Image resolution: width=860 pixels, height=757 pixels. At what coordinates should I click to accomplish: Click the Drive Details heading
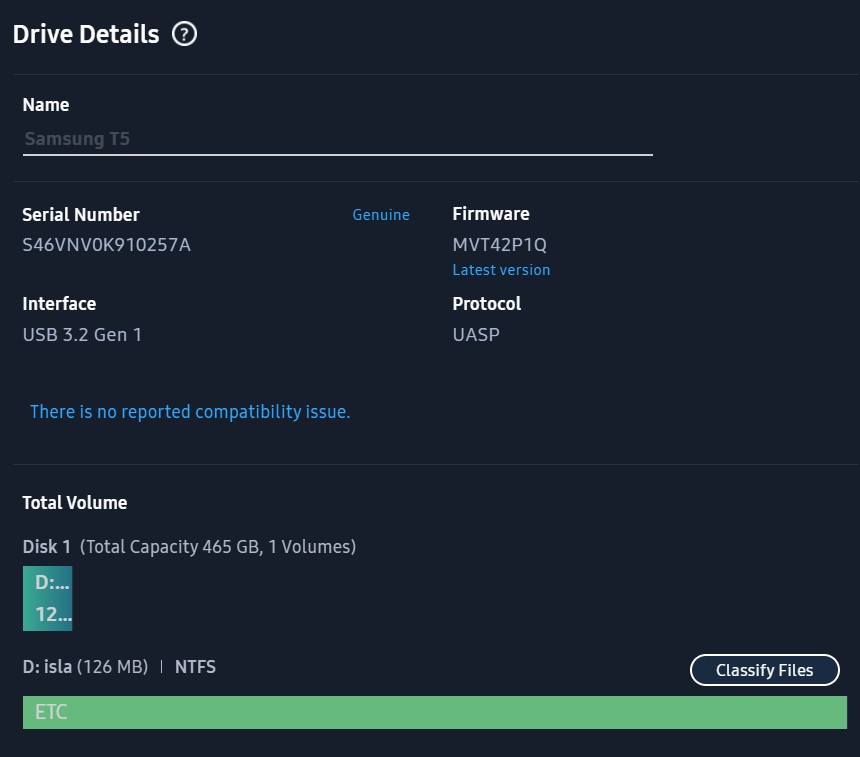click(x=86, y=34)
